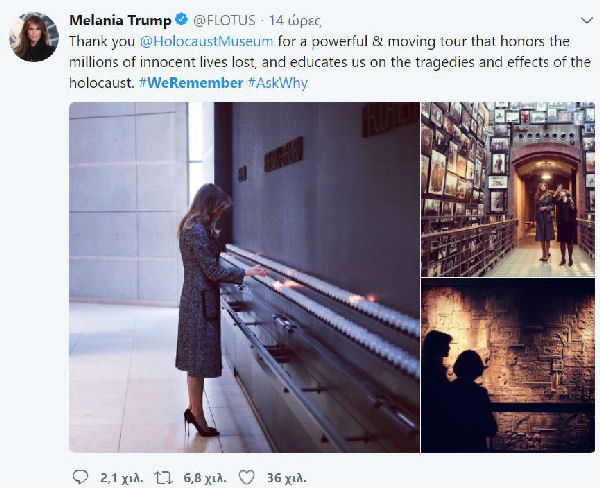Open the Melania Trump profile avatar
600x488 pixels.
pyautogui.click(x=34, y=37)
